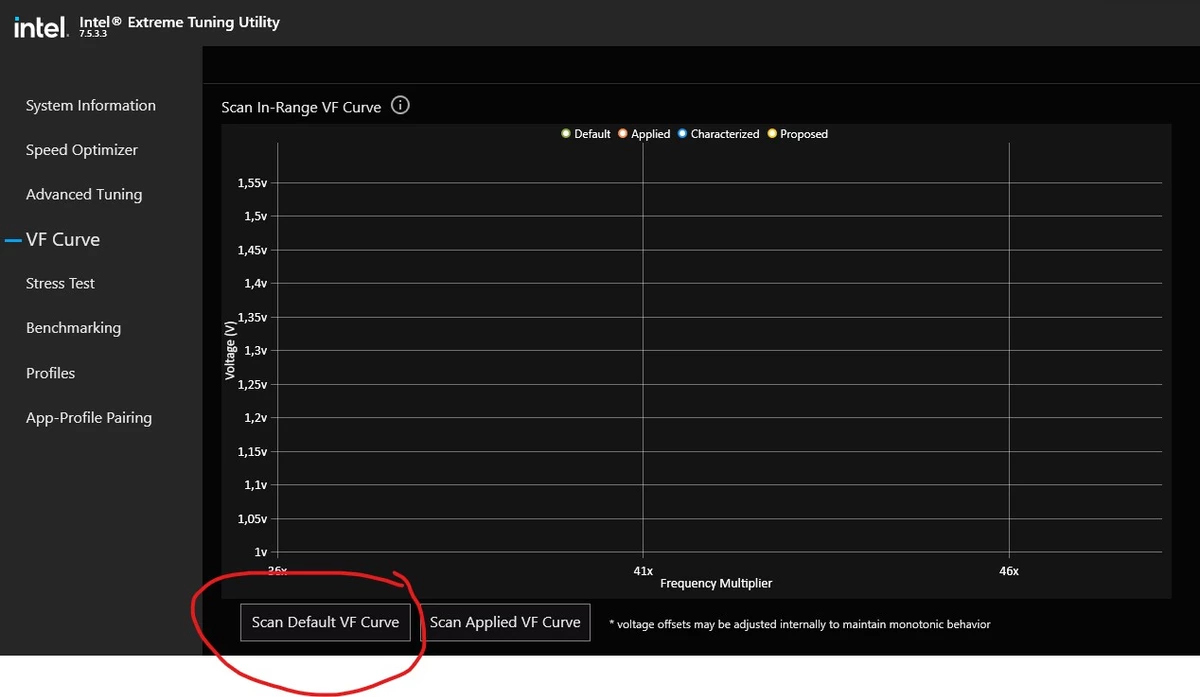Click the 41x frequency multiplier label

642,570
